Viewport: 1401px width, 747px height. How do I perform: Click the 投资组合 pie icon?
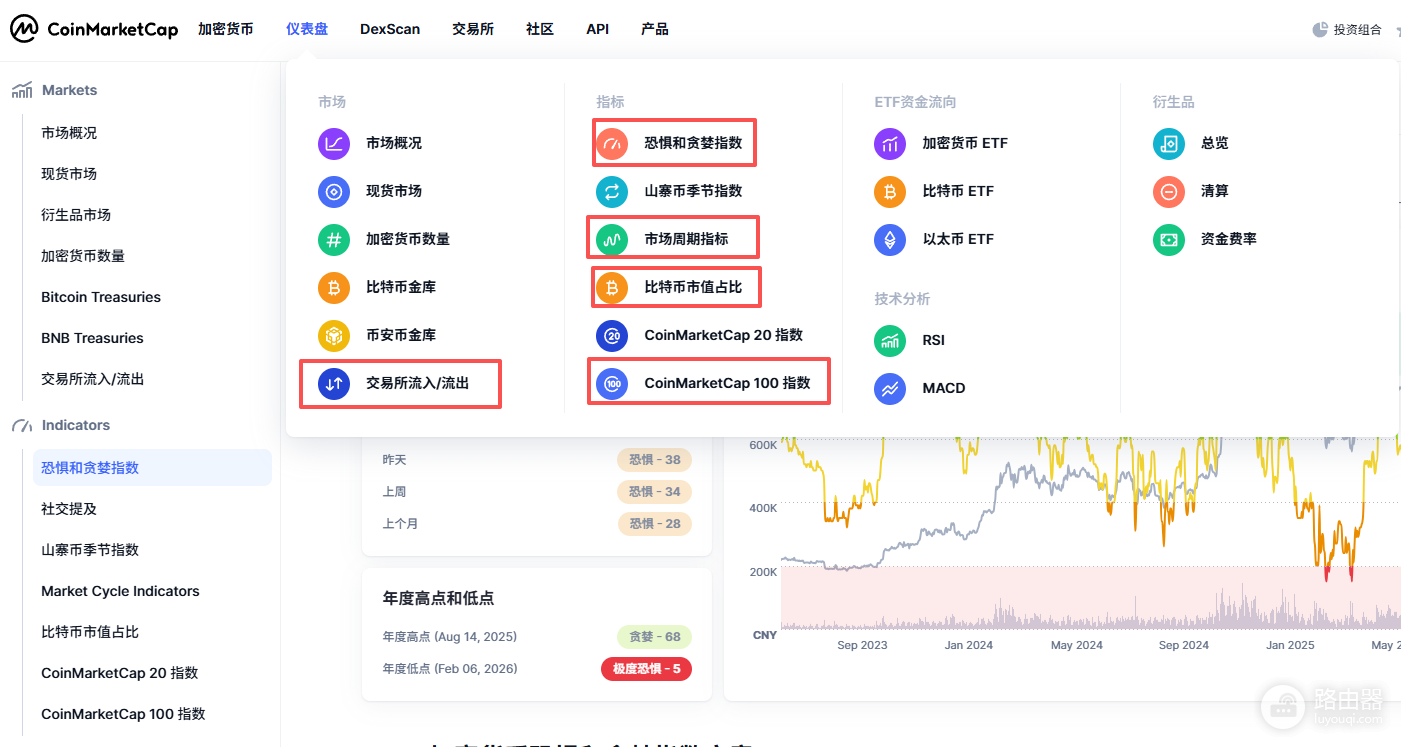(1320, 30)
